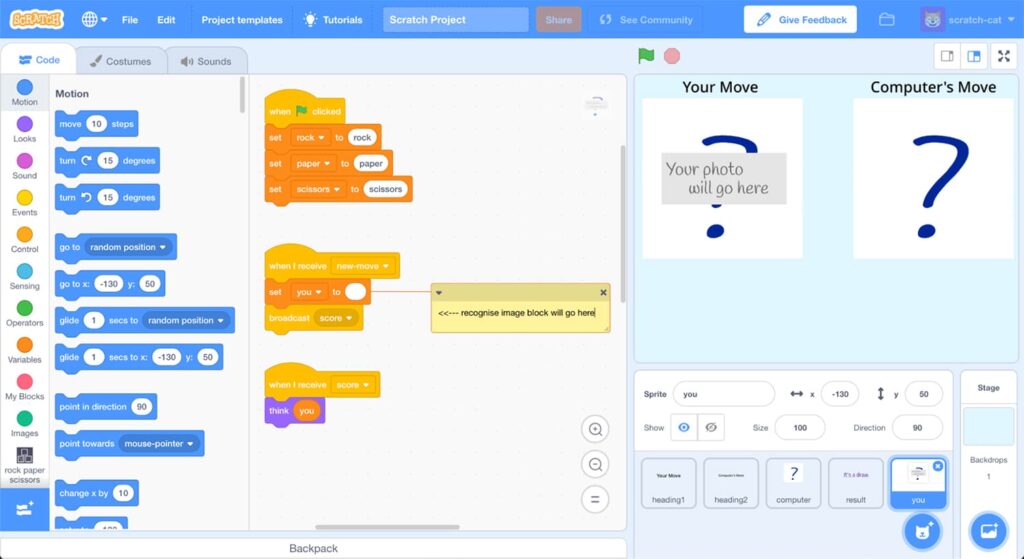The image size is (1024, 559).
Task: Open the Events blocks category
Action: 24,202
